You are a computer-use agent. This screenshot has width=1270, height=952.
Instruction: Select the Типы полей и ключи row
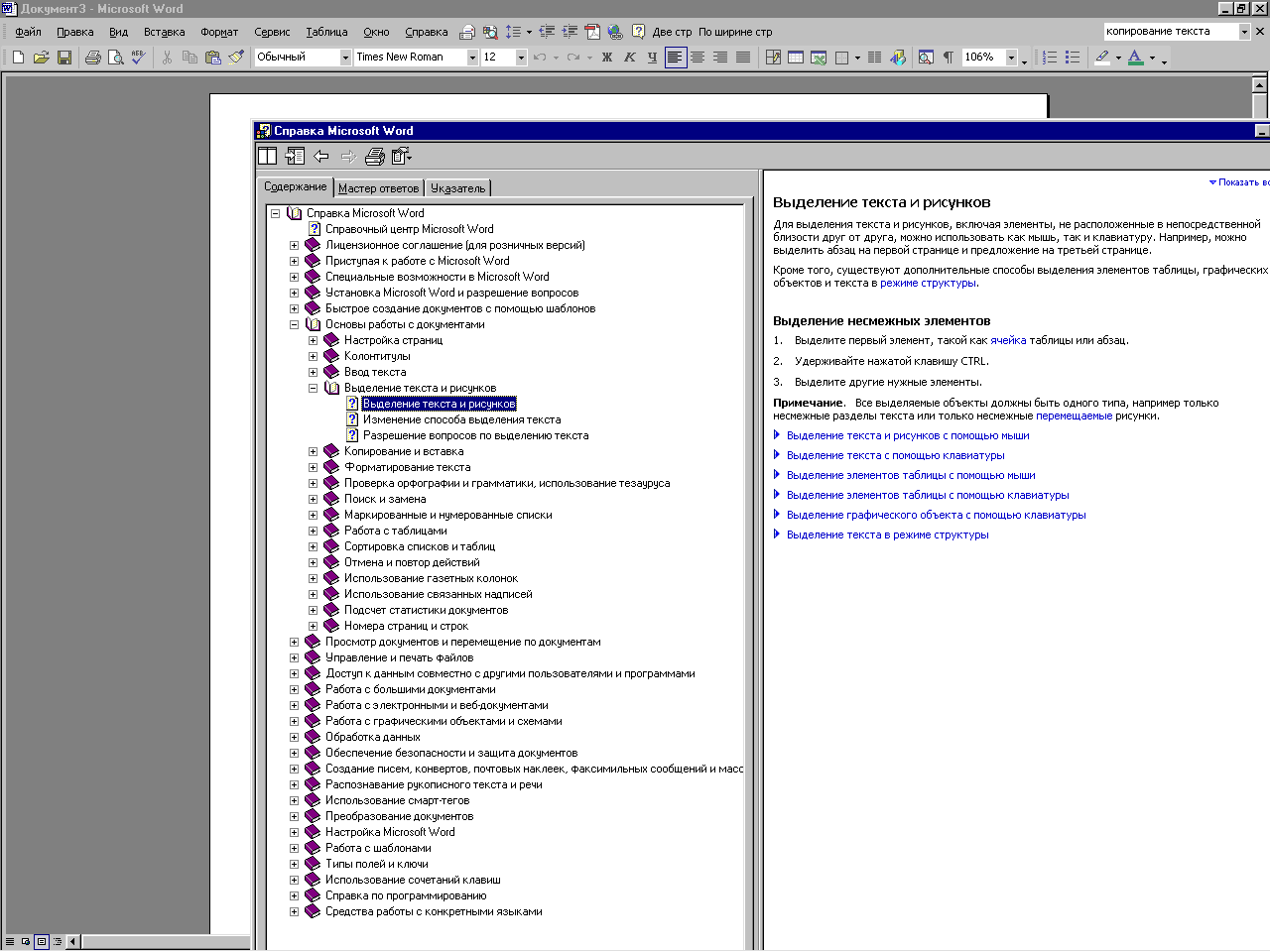(x=377, y=864)
